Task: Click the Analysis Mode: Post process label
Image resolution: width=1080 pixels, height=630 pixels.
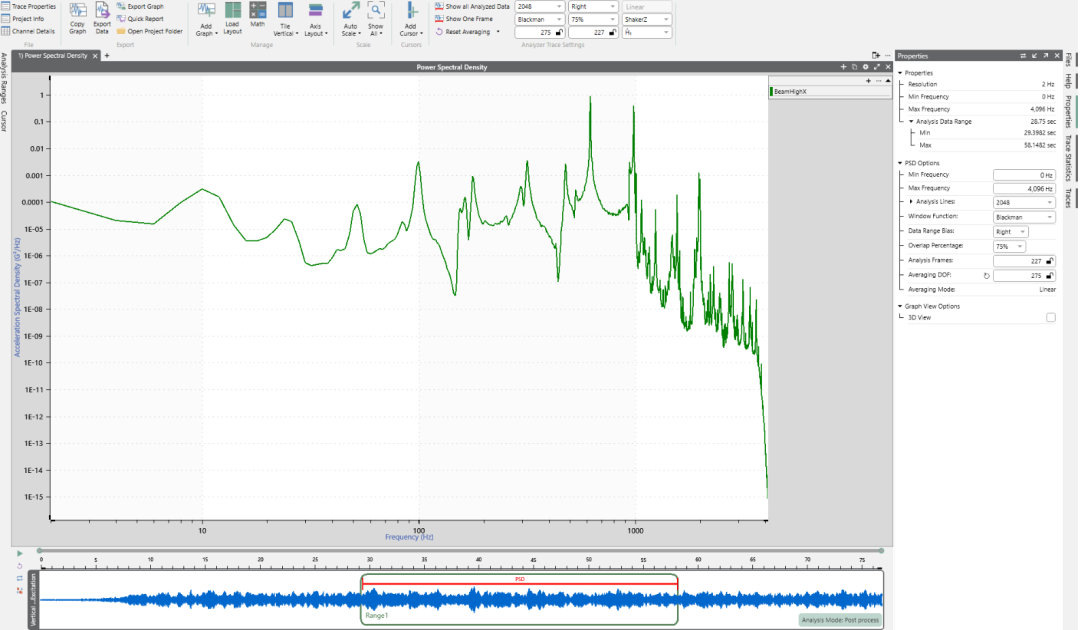Action: coord(840,620)
